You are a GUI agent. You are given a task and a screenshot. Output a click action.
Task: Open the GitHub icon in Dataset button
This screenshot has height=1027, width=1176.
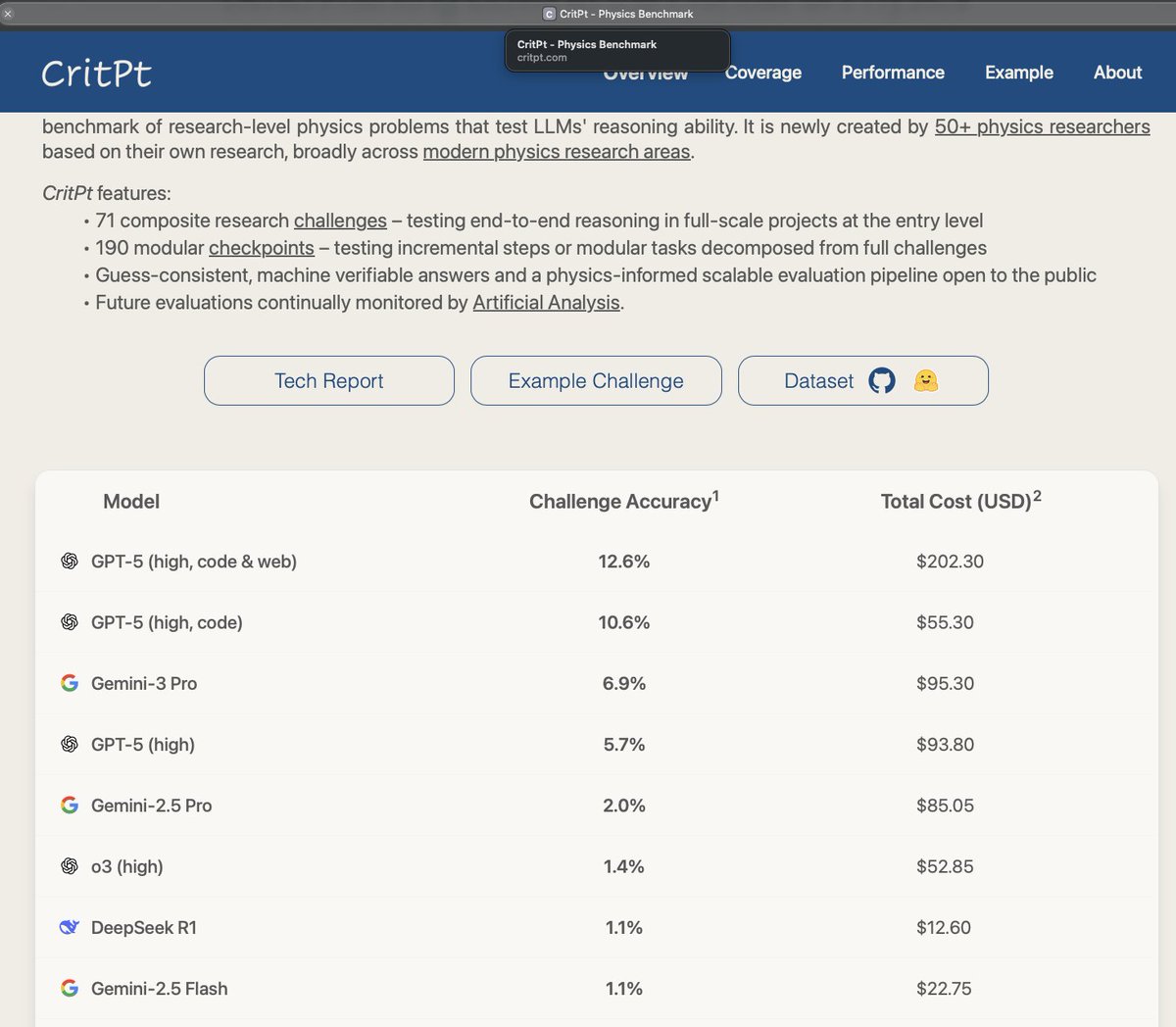882,380
